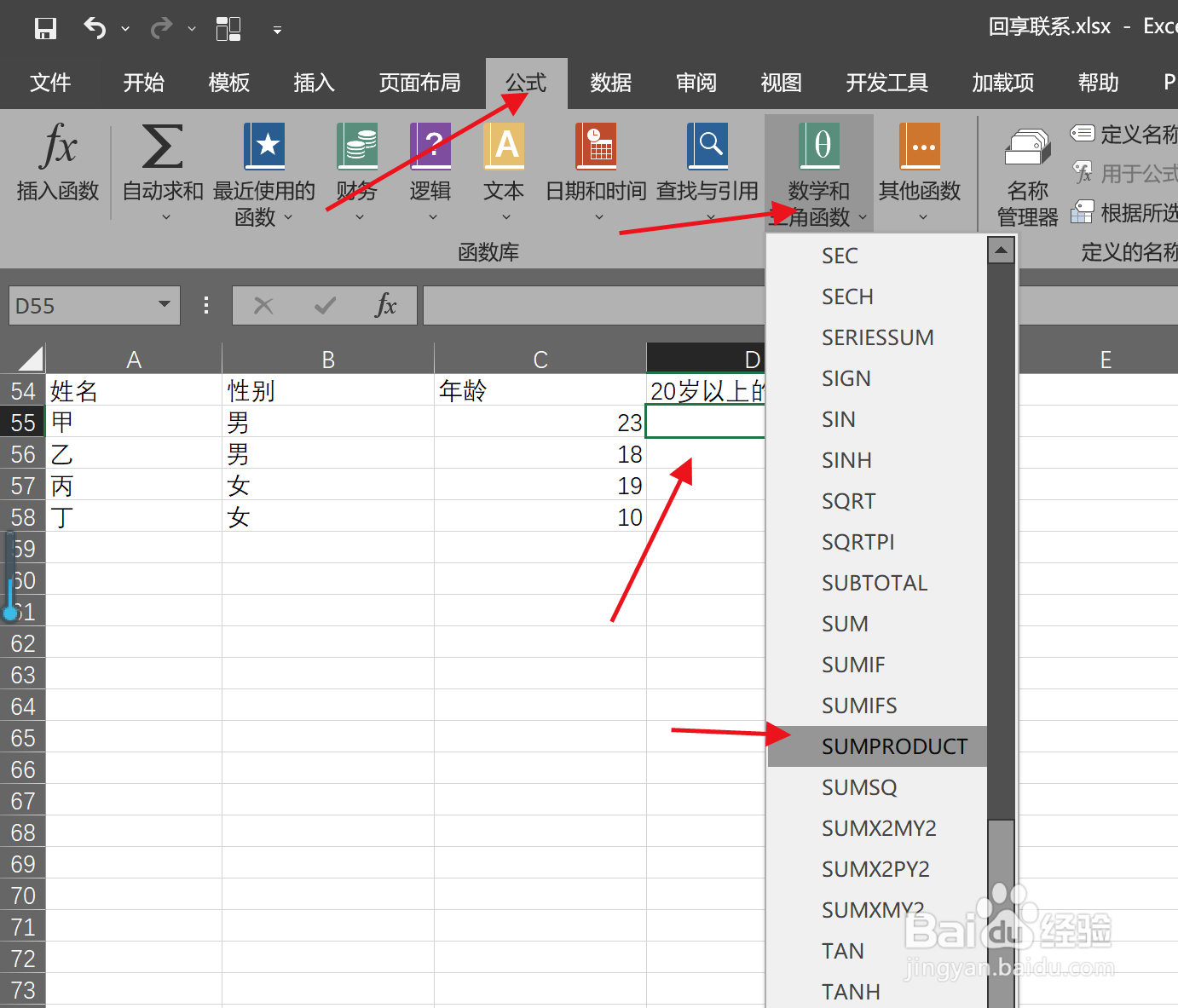Click scroll-up arrow of function list
1178x1008 pixels.
tap(1001, 251)
